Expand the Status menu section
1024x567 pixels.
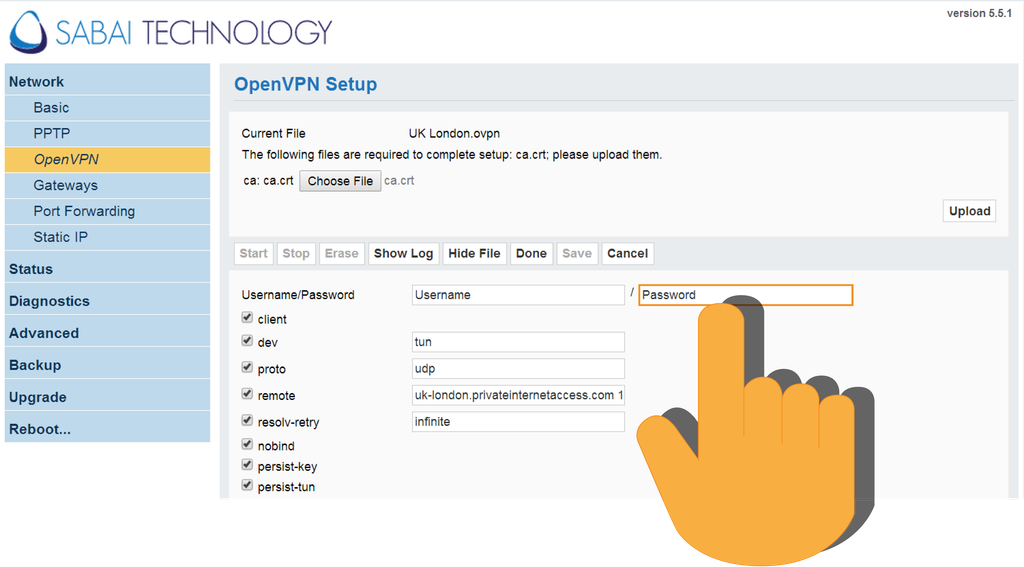pos(107,269)
